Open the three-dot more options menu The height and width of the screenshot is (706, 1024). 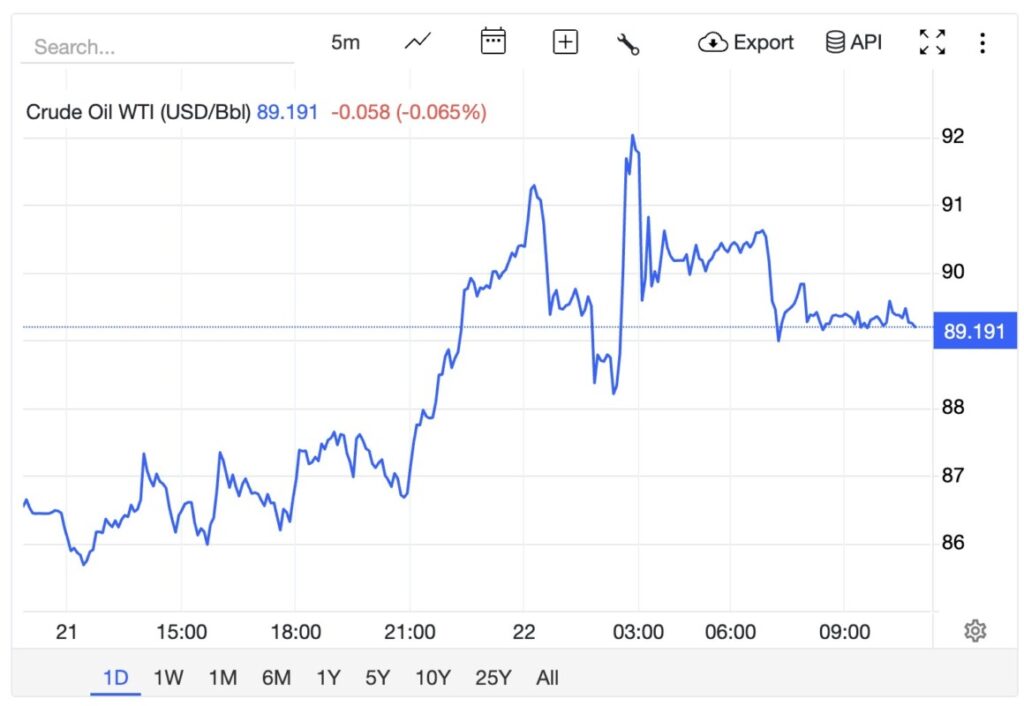[x=983, y=42]
